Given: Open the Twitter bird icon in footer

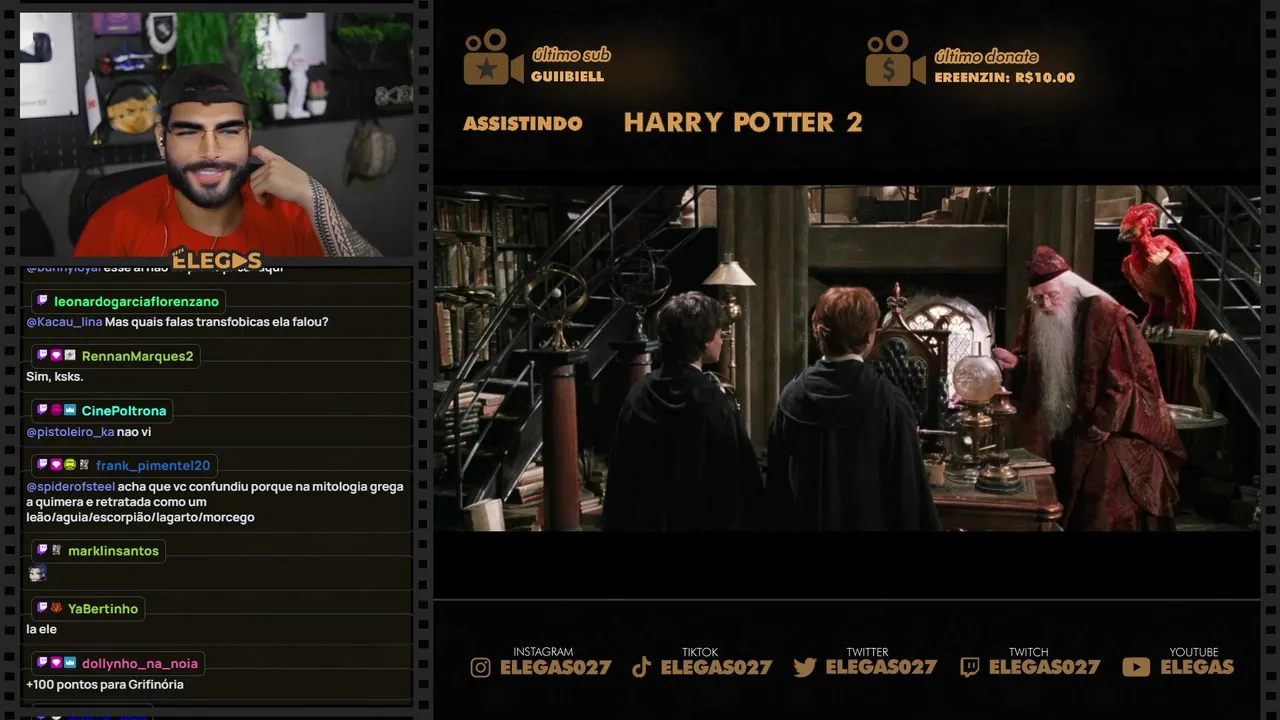Looking at the screenshot, I should click(x=805, y=668).
